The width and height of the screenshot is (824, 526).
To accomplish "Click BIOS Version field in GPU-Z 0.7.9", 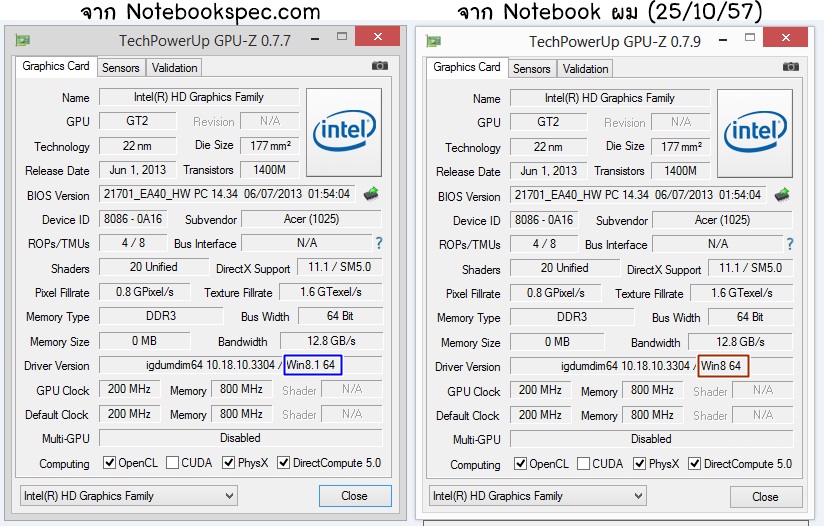I will pos(638,195).
